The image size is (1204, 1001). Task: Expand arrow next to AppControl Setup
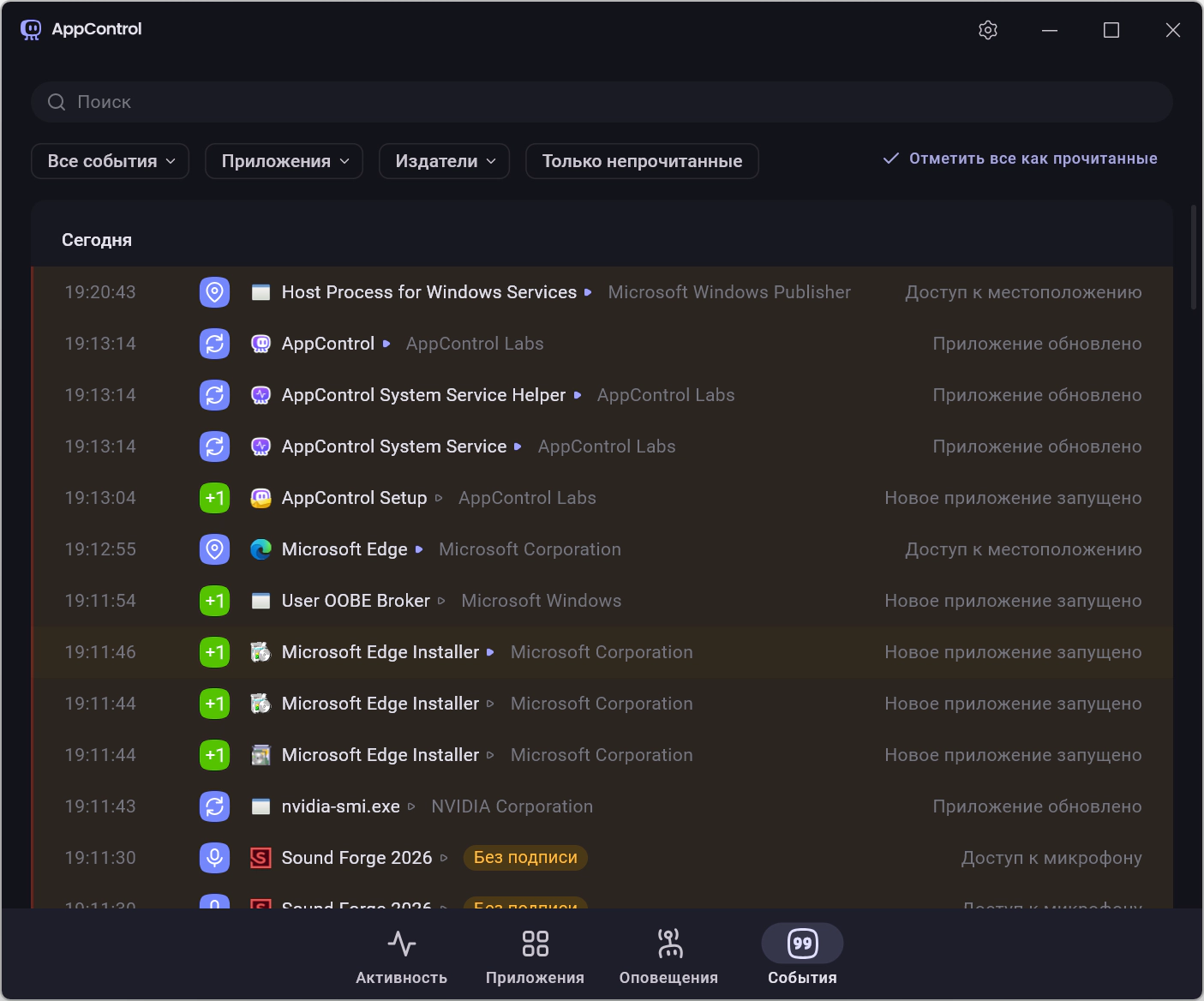click(x=439, y=498)
